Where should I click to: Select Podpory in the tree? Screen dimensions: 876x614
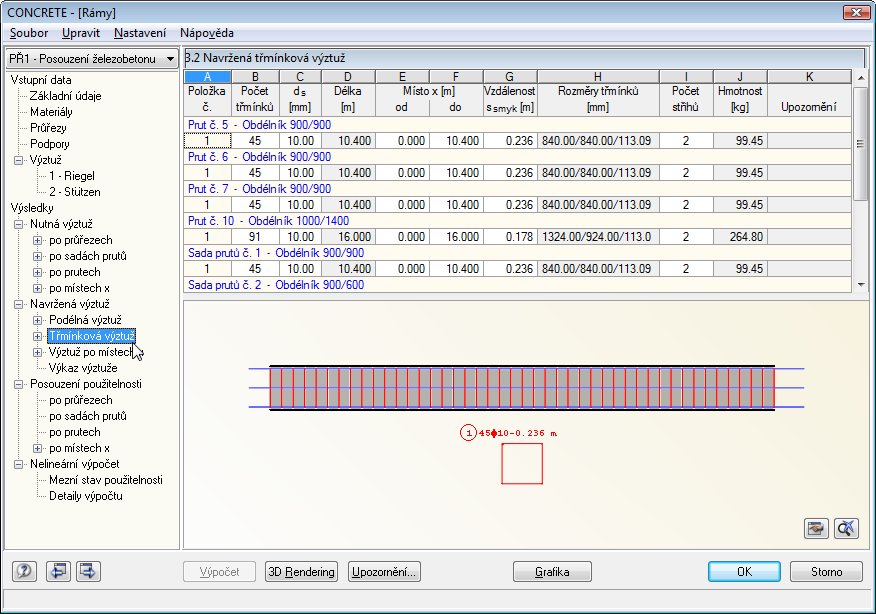[50, 144]
